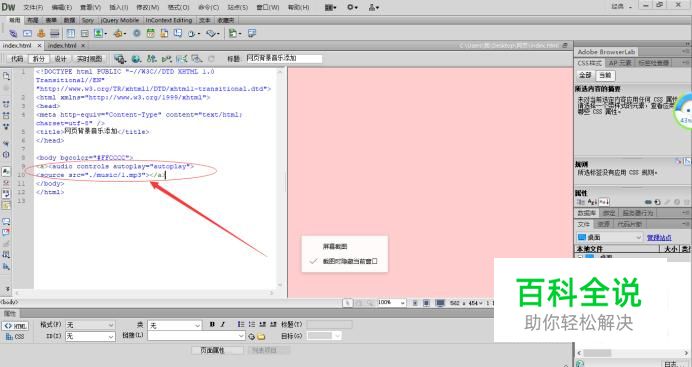
Task: Open the 管理站点 link
Action: click(x=659, y=238)
